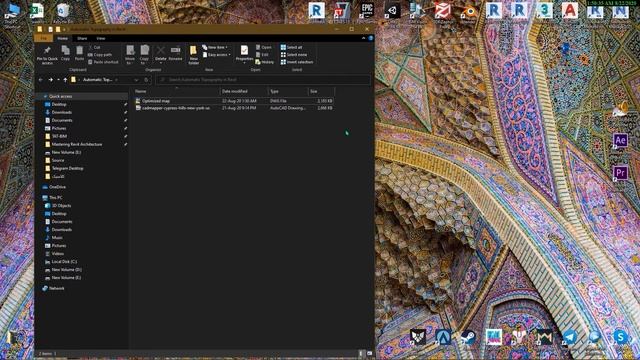
Task: Open recent locations dropdown arrow
Action: point(58,80)
